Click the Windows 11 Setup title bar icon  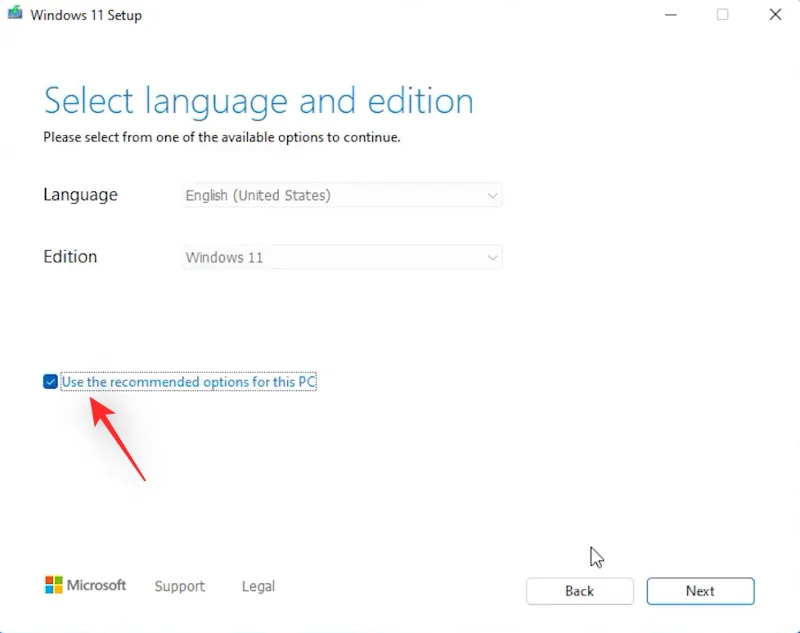click(14, 15)
